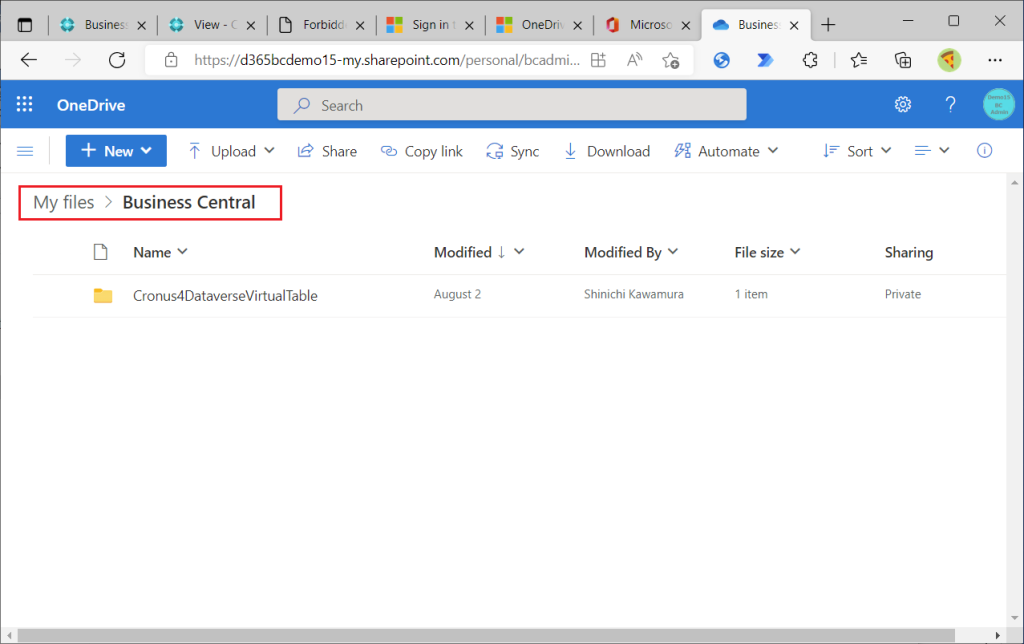Click the Sync button
Viewport: 1024px width, 644px height.
coord(513,151)
